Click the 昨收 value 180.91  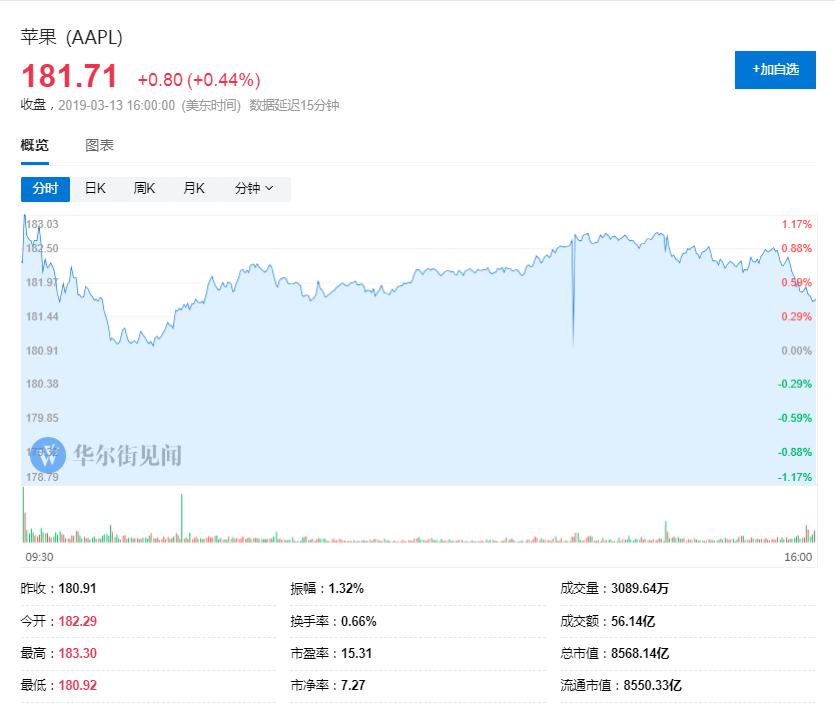pyautogui.click(x=77, y=588)
